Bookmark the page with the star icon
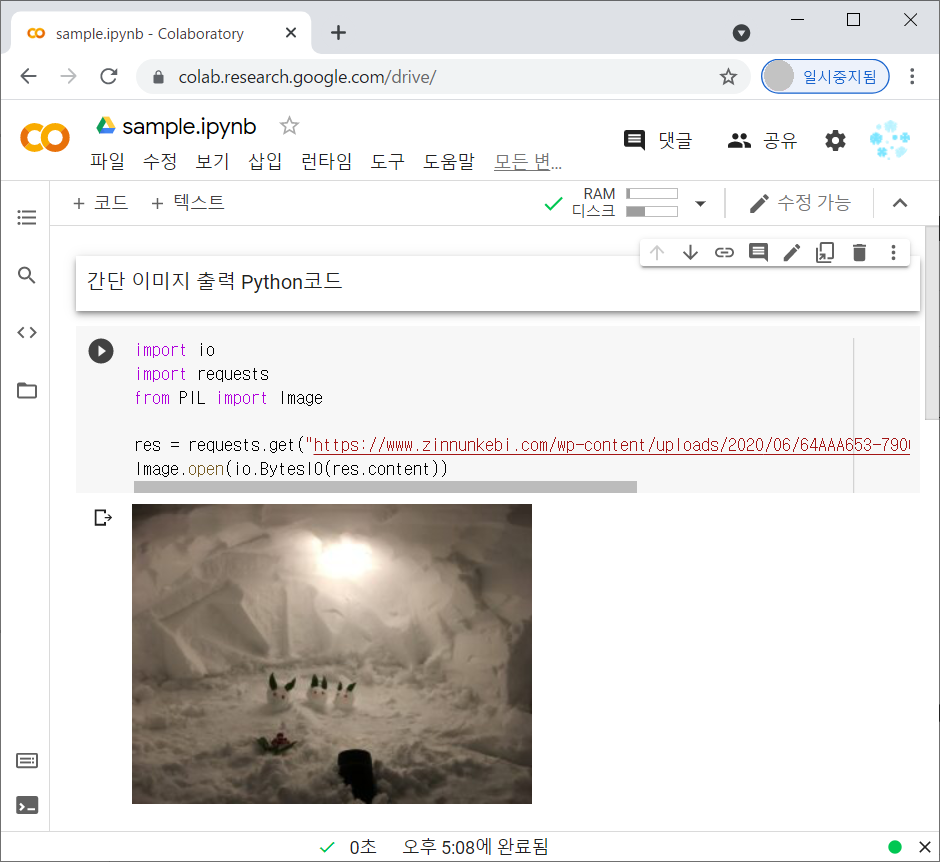The image size is (940, 862). pos(728,77)
